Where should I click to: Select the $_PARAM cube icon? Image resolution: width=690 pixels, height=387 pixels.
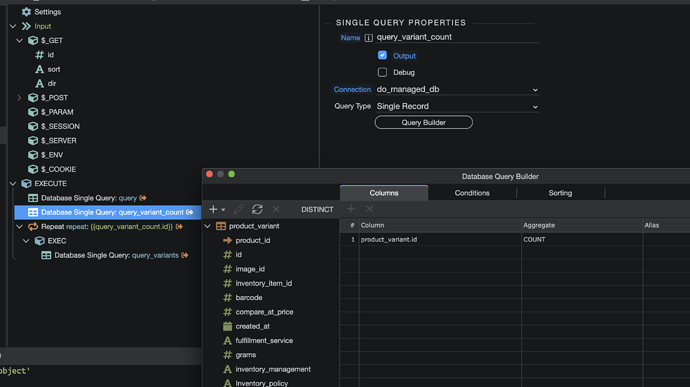pos(33,112)
